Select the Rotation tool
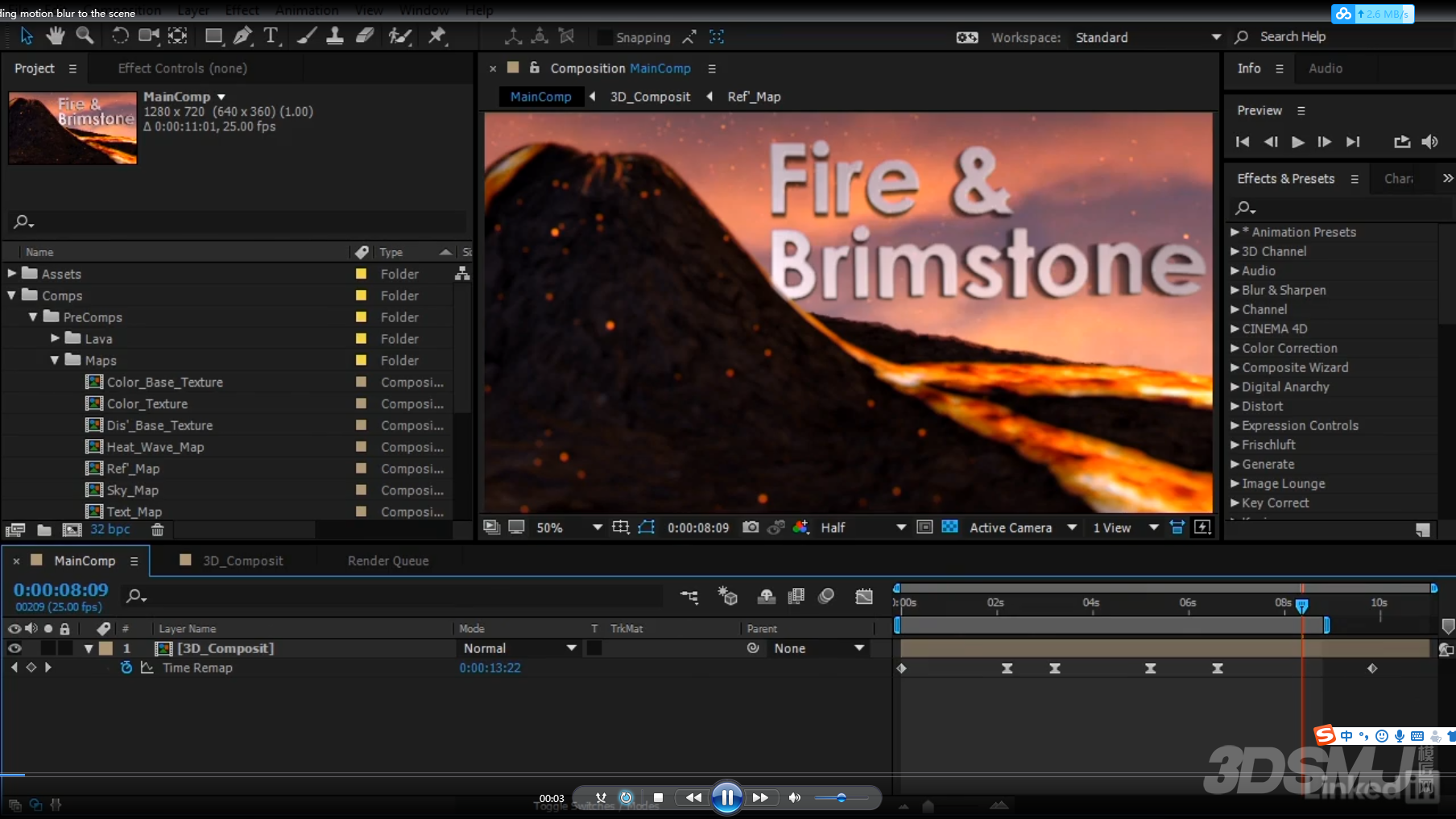This screenshot has width=1456, height=819. (x=120, y=36)
